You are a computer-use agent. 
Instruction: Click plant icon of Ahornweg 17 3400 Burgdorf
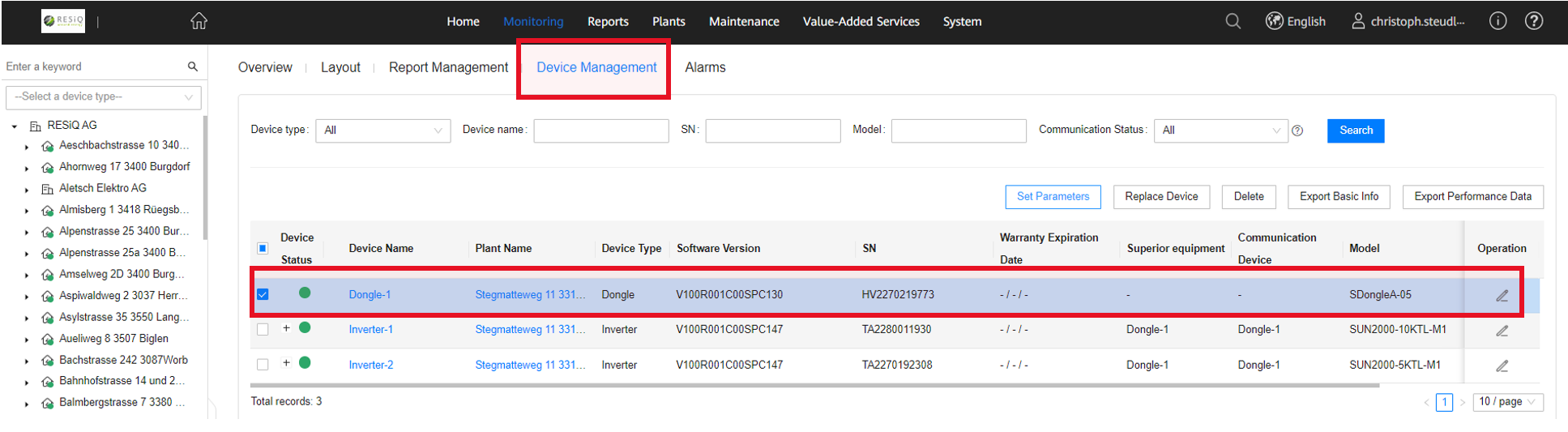point(48,168)
